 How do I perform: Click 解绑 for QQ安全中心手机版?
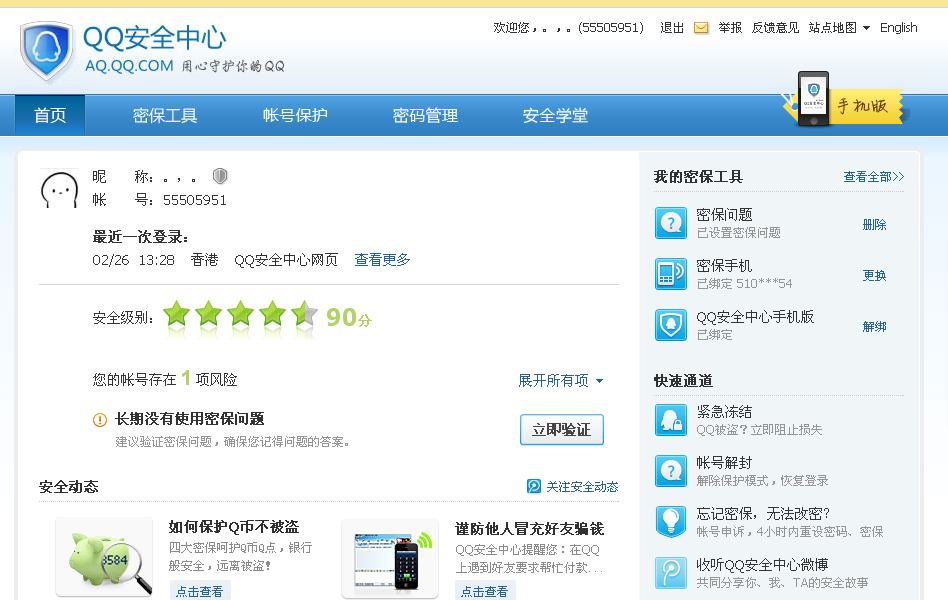tap(874, 327)
